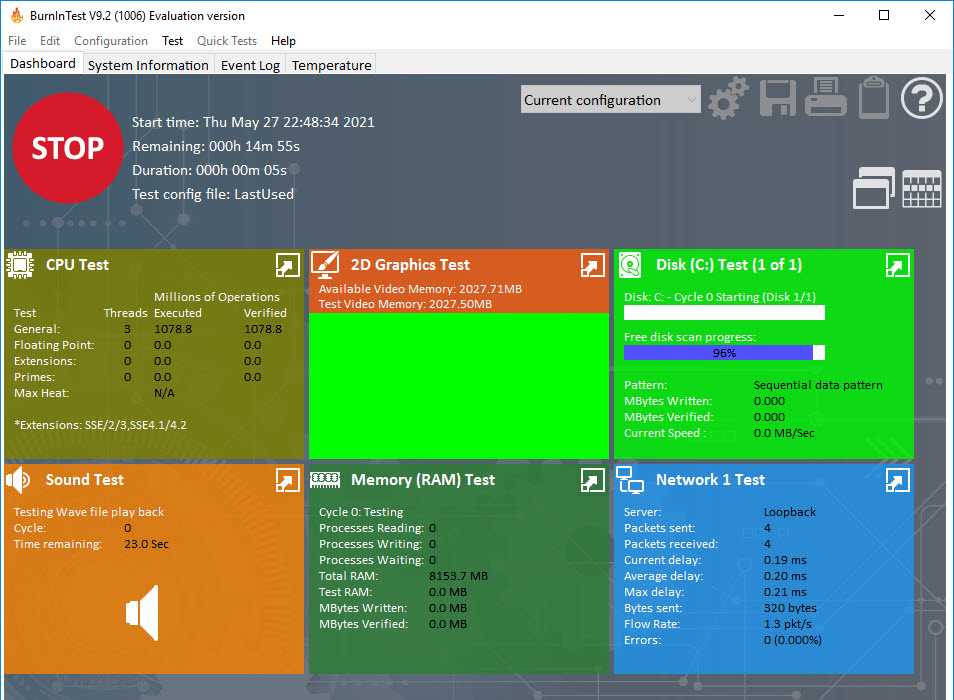Open test configuration gears icon
This screenshot has height=700, width=954.
pyautogui.click(x=728, y=99)
